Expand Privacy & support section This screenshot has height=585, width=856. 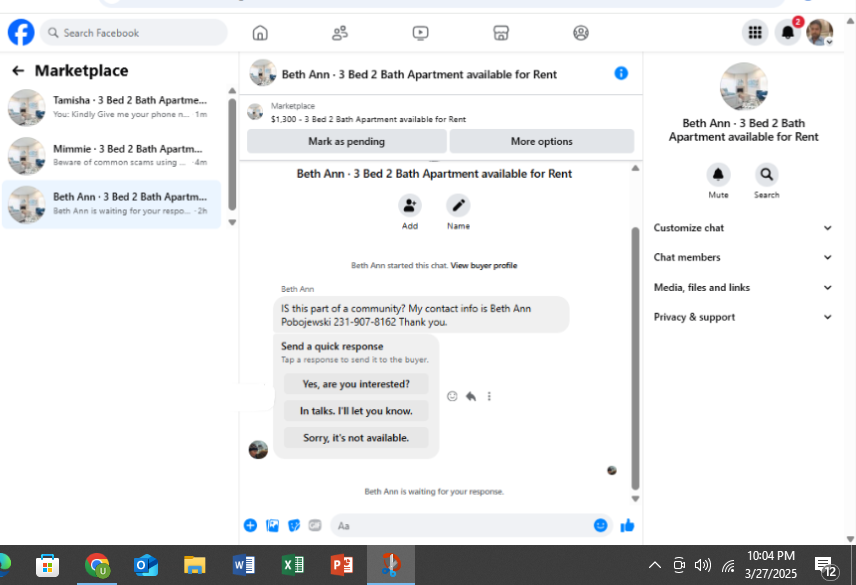pyautogui.click(x=742, y=317)
